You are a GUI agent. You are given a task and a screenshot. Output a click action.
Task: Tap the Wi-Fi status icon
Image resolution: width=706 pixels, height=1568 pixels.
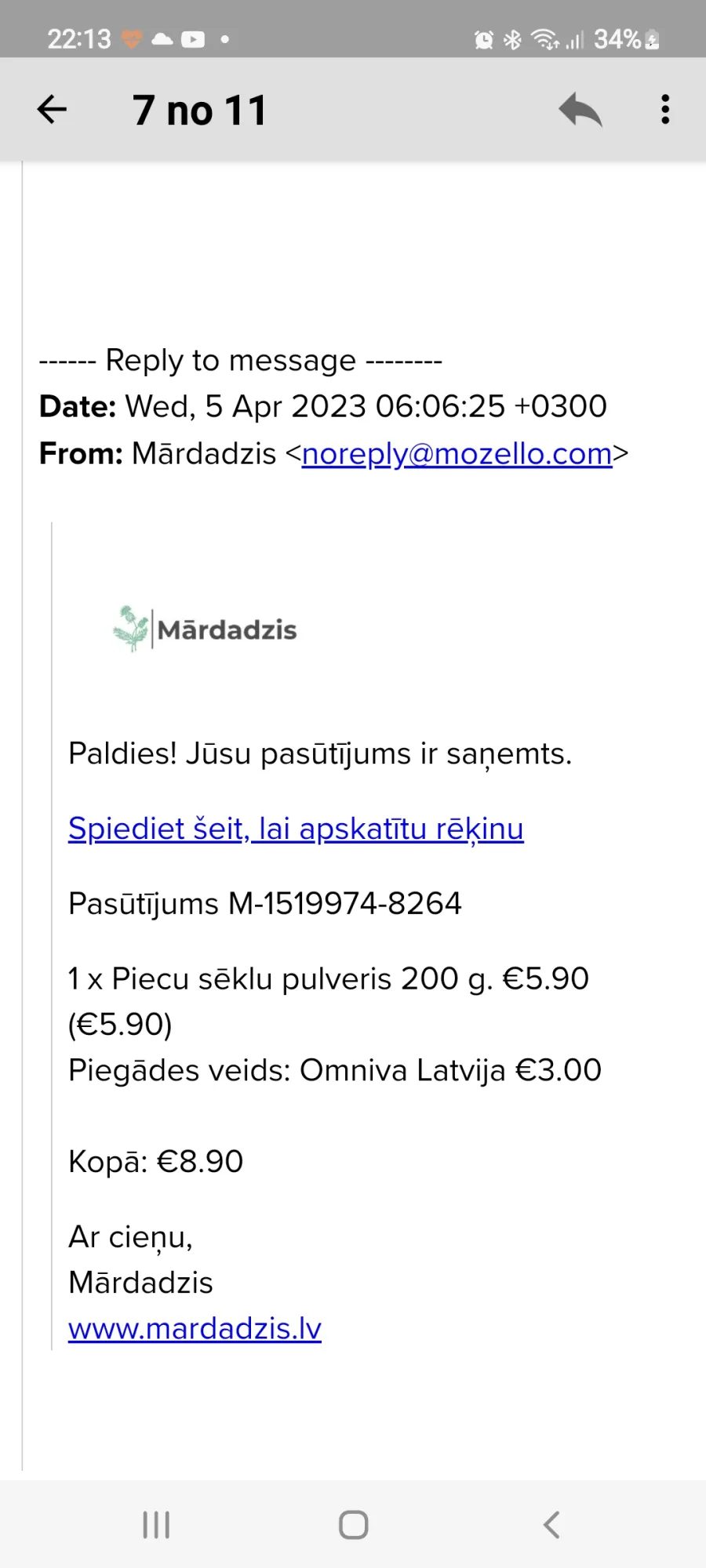pyautogui.click(x=544, y=39)
